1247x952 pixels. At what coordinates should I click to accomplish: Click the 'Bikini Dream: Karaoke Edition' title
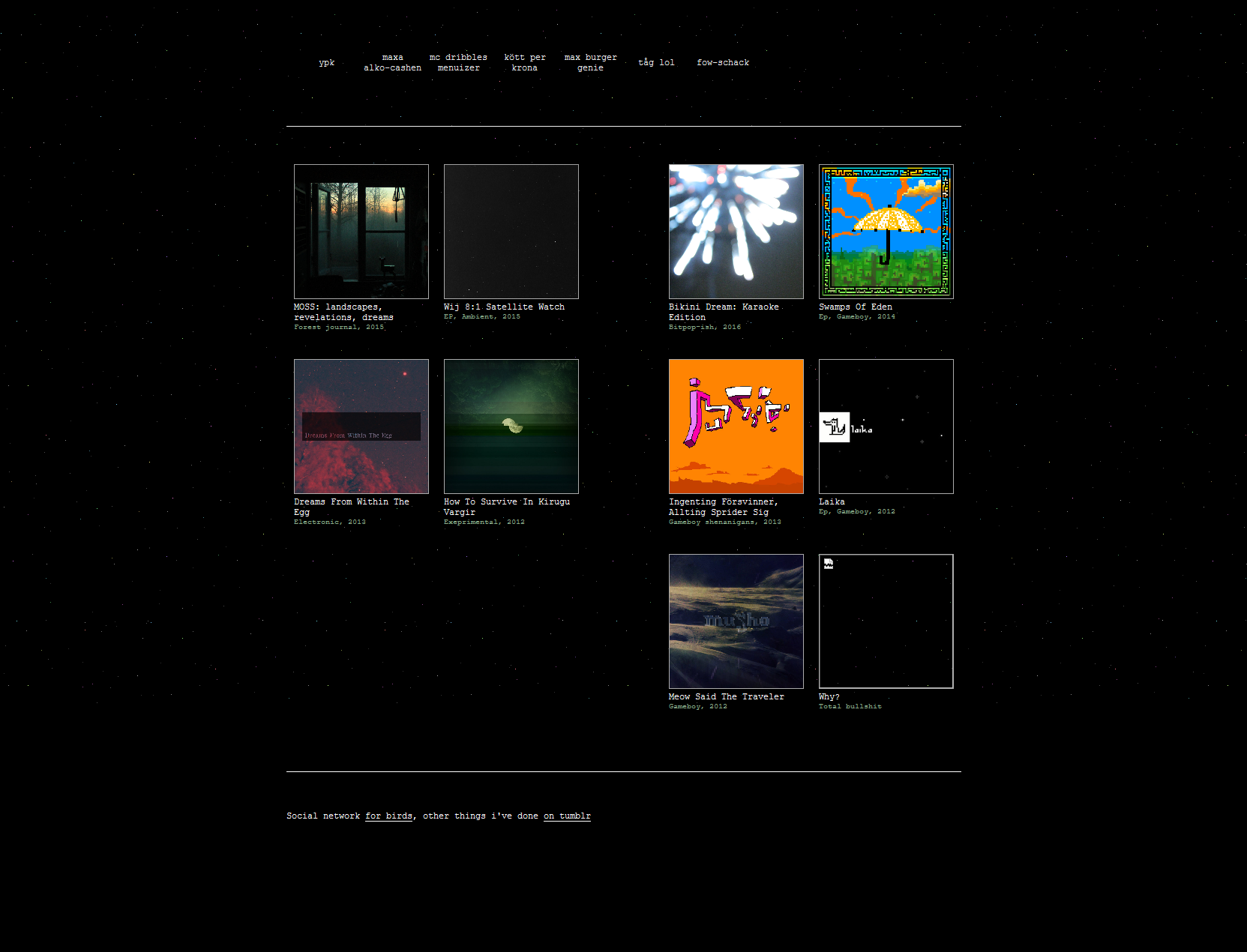(724, 312)
